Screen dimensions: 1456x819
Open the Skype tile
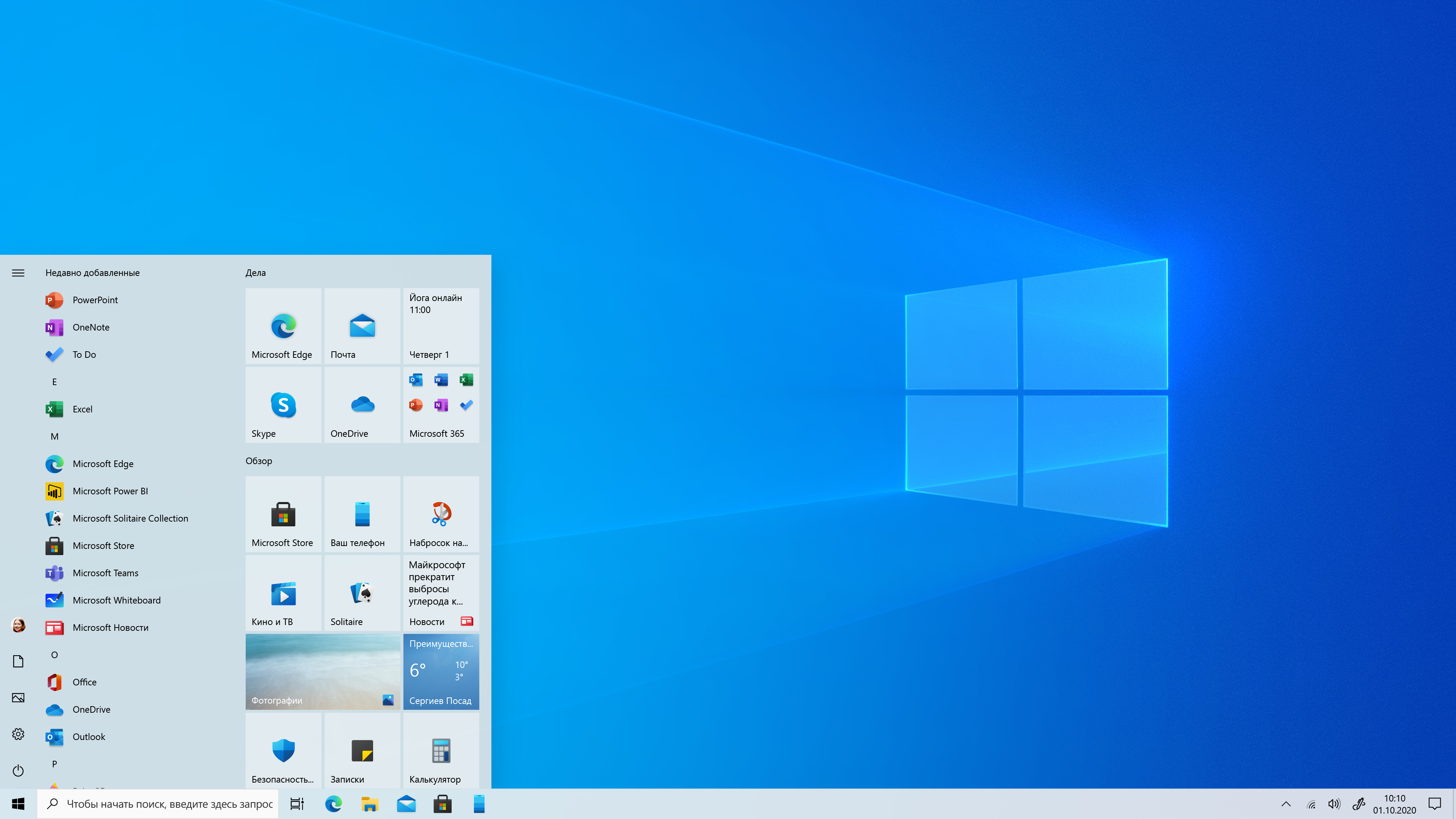(x=283, y=405)
